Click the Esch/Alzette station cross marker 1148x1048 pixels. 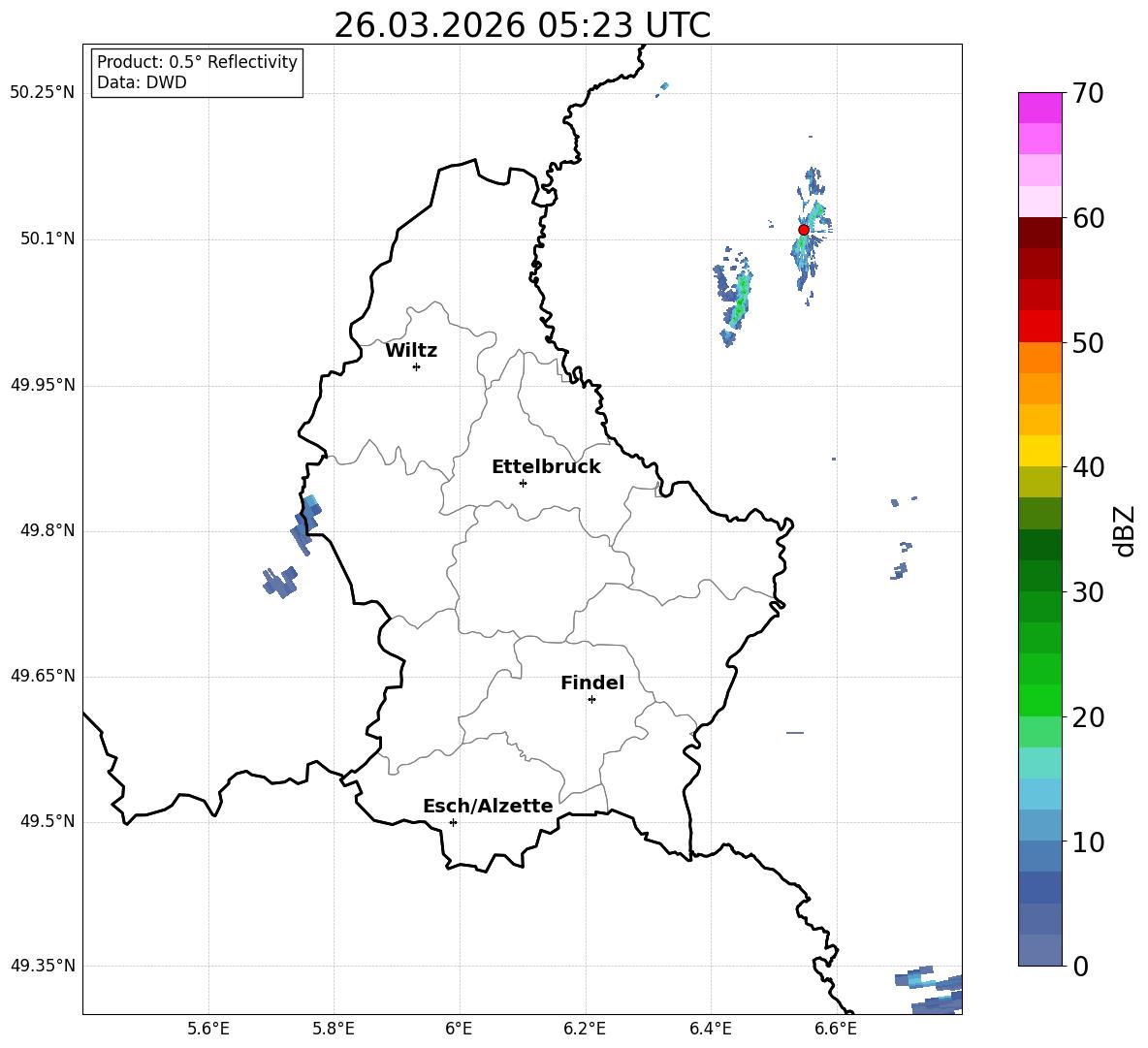[x=453, y=822]
